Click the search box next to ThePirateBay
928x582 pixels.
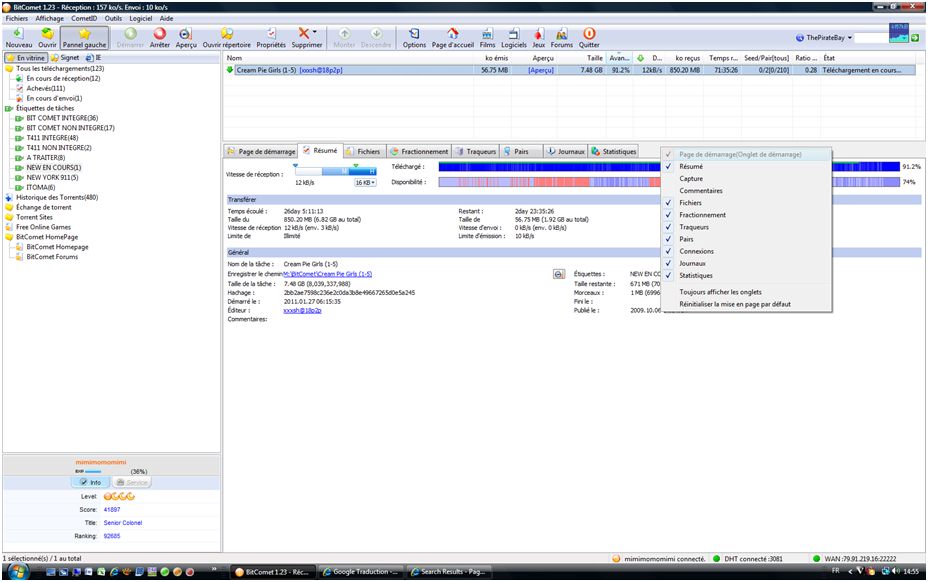[x=871, y=38]
